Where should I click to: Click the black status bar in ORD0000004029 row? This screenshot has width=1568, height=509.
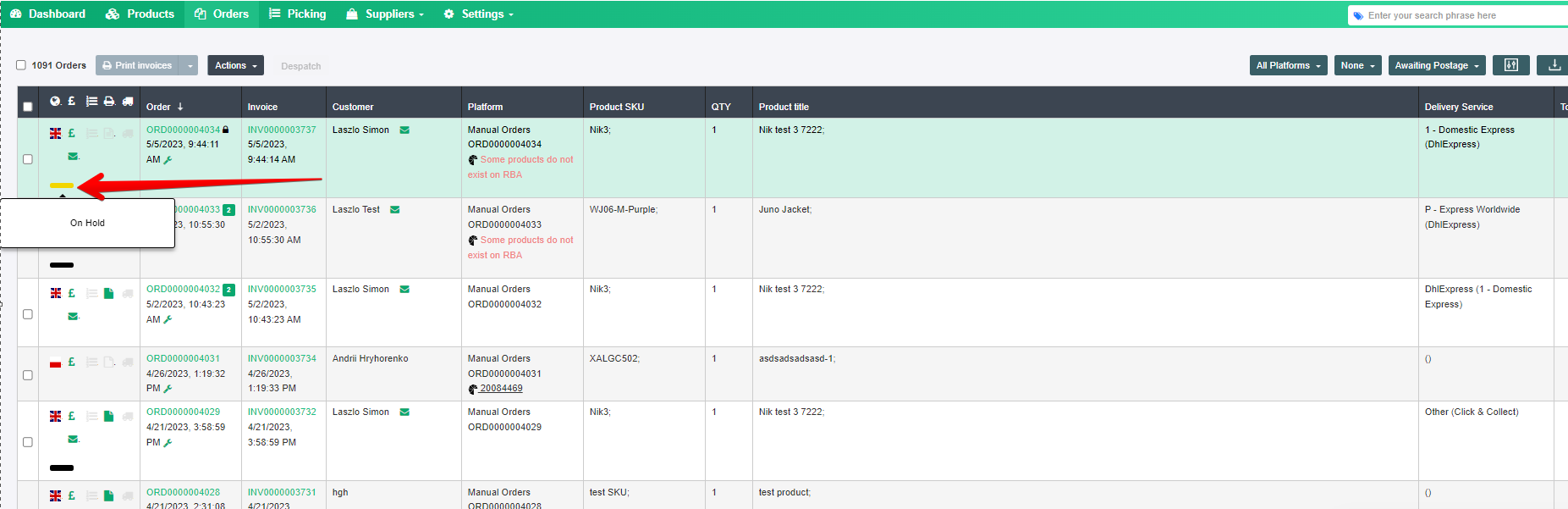62,468
